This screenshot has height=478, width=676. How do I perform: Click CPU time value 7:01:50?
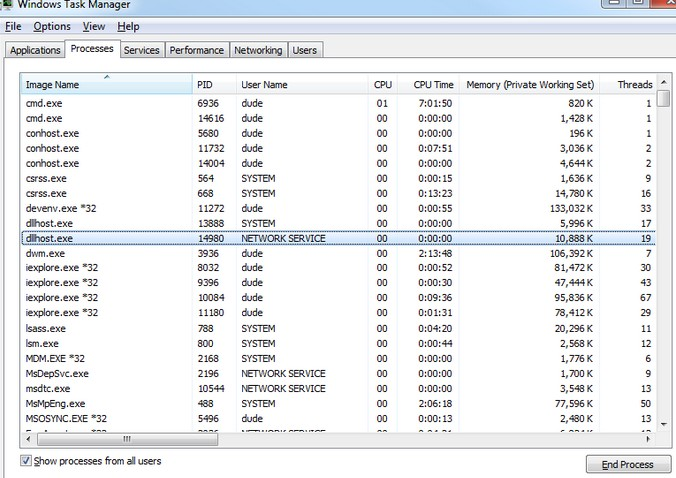tap(435, 103)
